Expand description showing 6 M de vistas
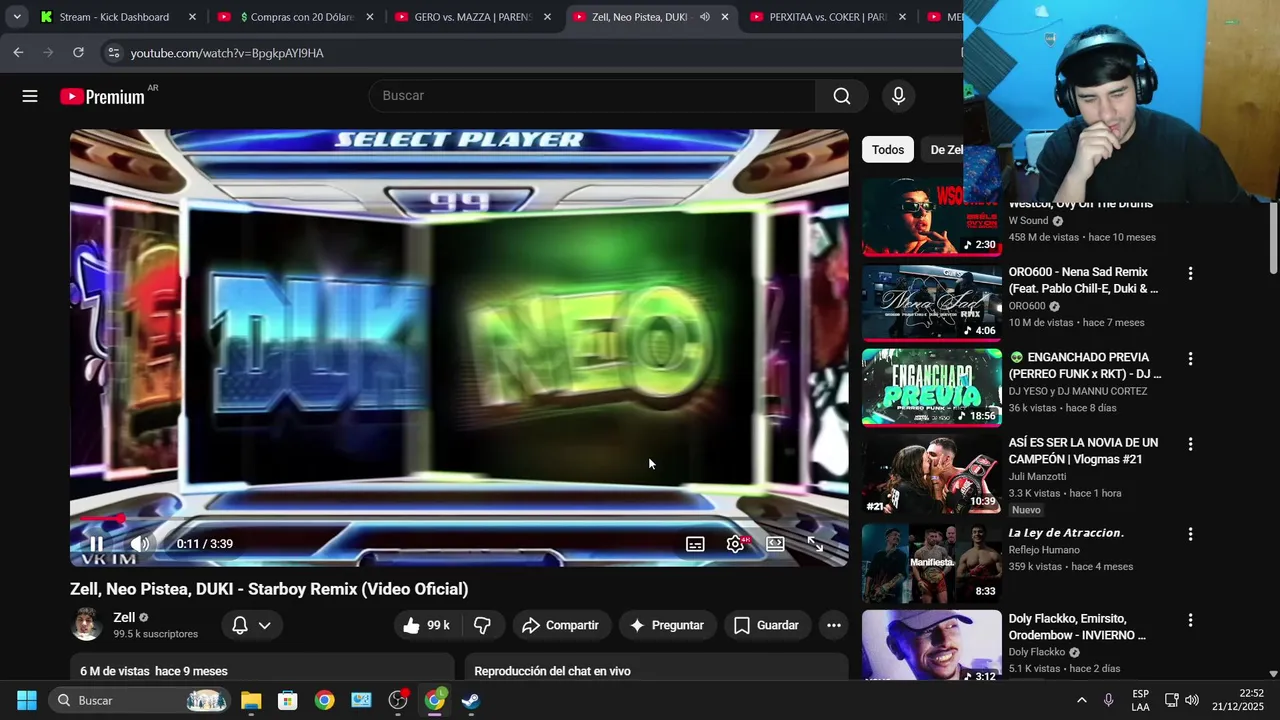Screen dimensions: 1280x720 coord(262,668)
